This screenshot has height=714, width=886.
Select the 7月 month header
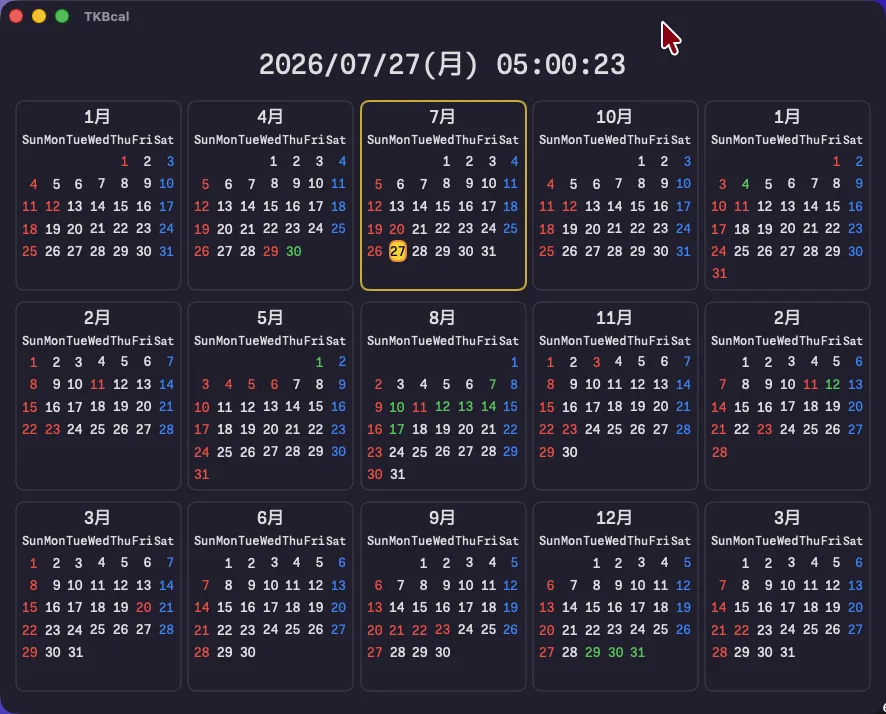tap(442, 117)
